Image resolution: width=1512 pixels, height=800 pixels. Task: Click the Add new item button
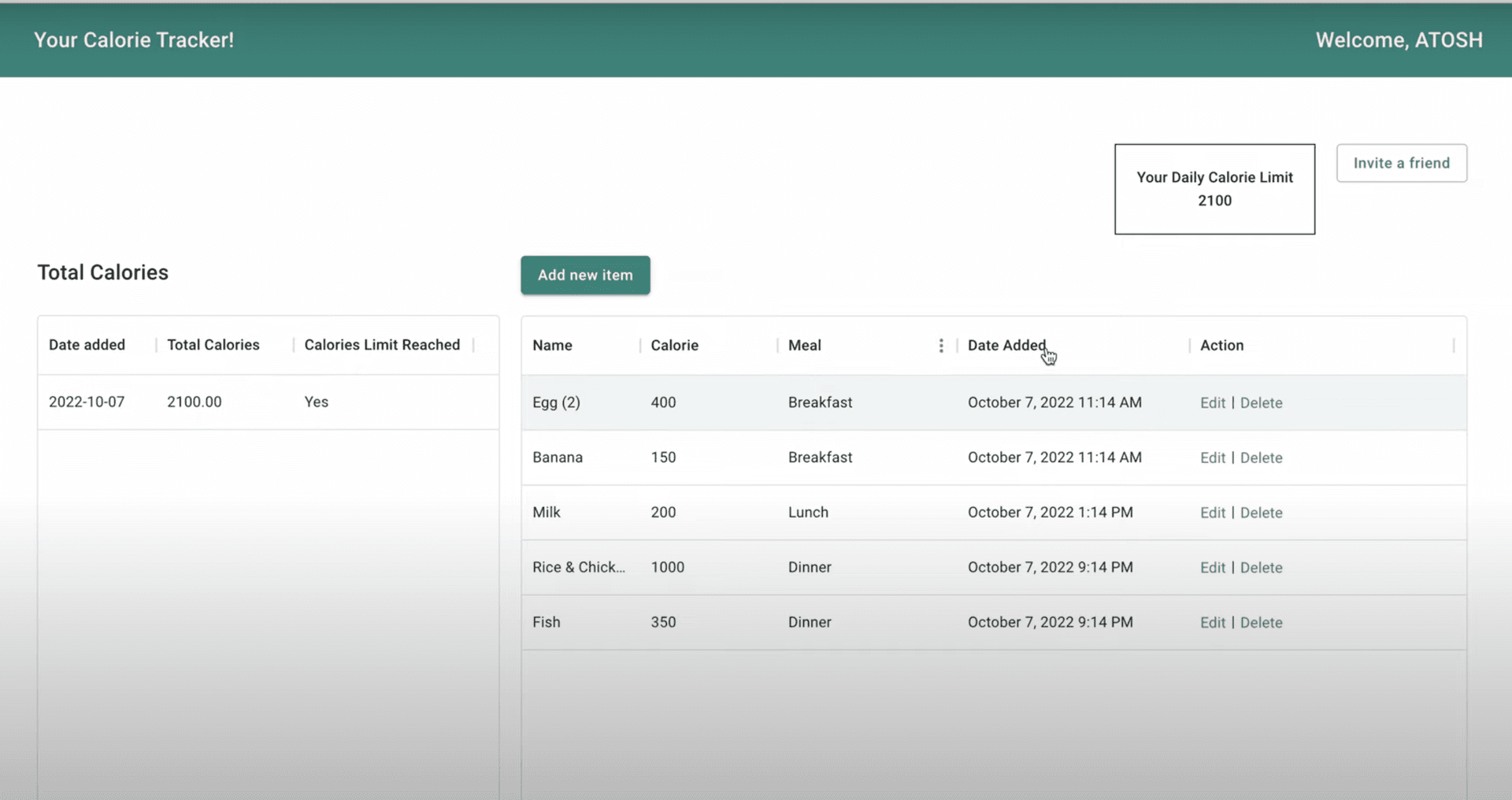pos(585,275)
